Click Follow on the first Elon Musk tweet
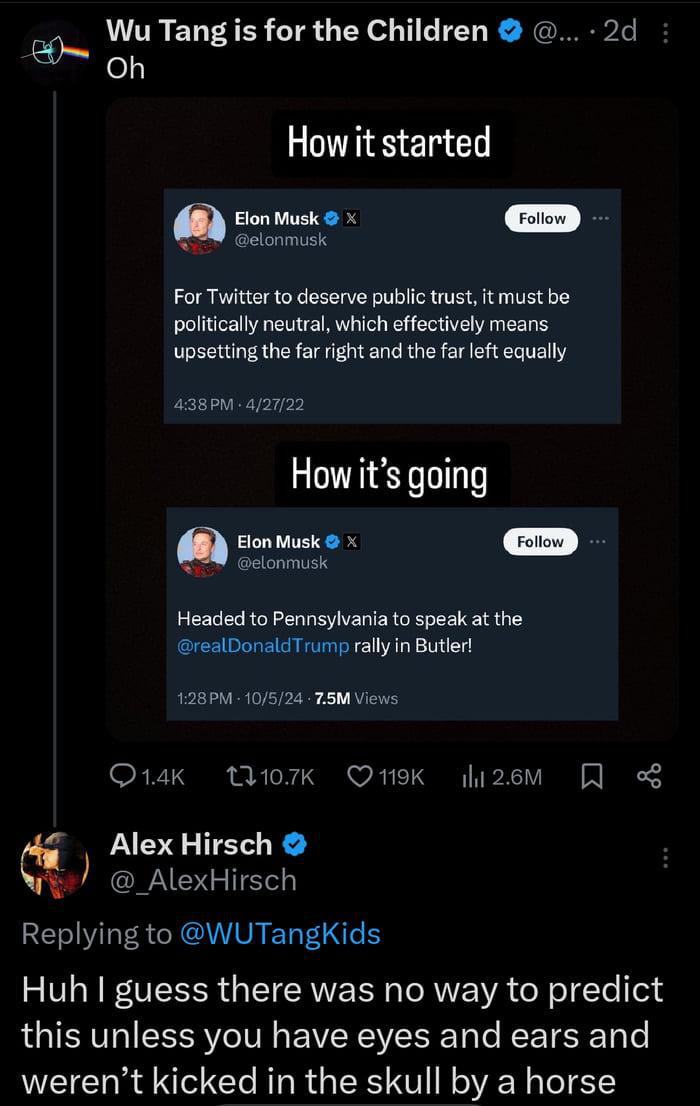Screen dimensions: 700x1106 coord(542,218)
